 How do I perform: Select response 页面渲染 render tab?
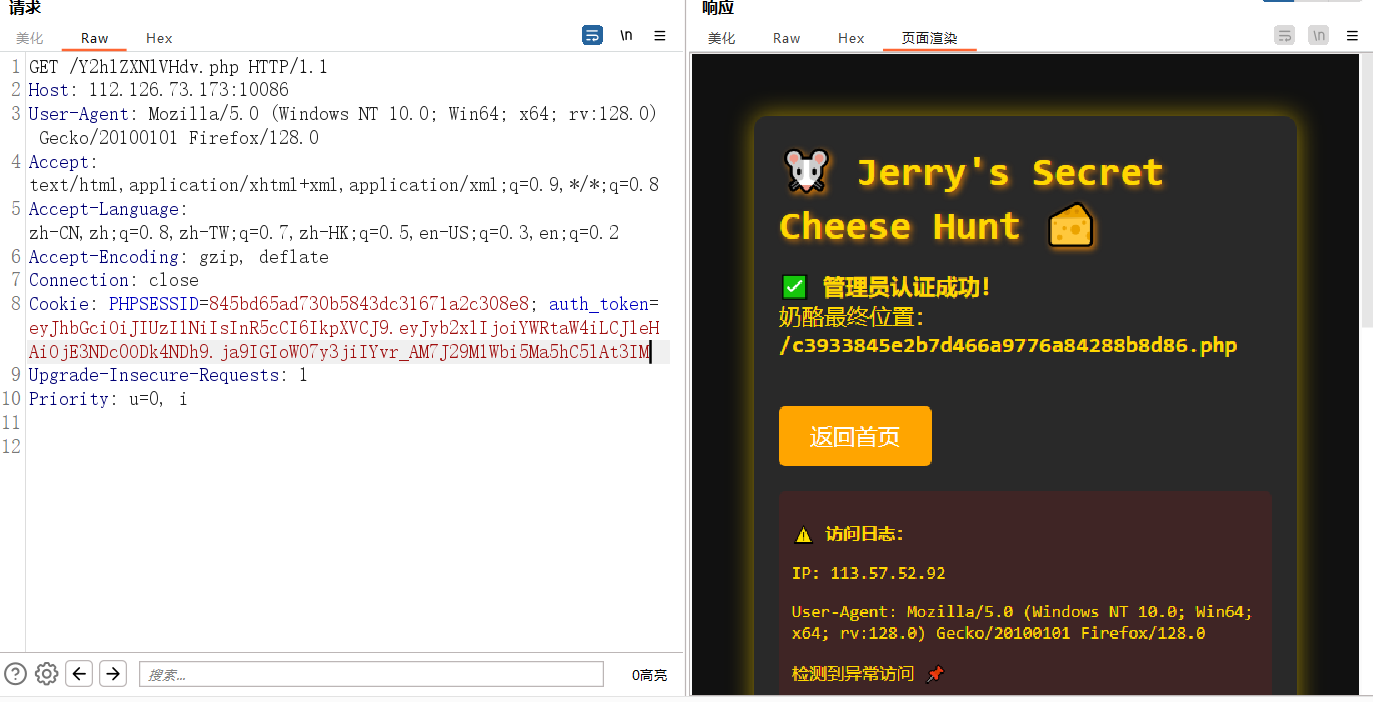[930, 38]
